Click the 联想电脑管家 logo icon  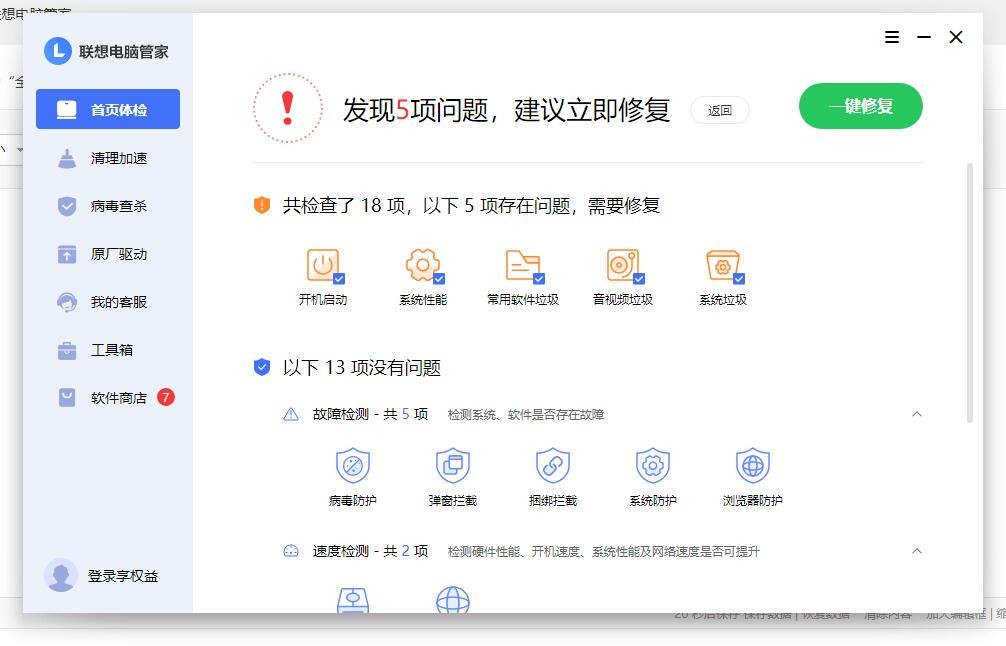coord(58,51)
